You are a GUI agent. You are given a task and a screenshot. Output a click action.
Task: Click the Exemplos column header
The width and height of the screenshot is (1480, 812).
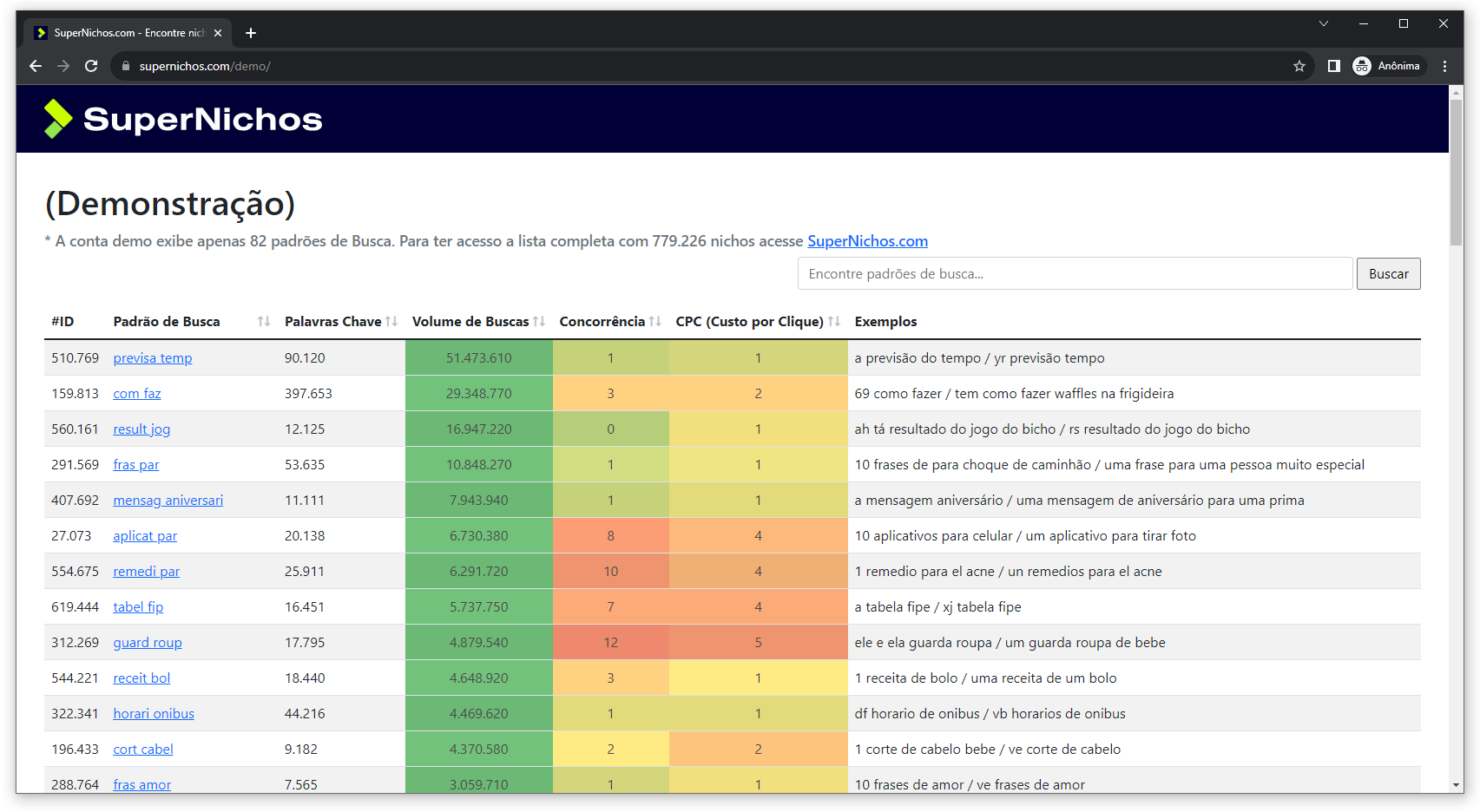[x=885, y=322]
